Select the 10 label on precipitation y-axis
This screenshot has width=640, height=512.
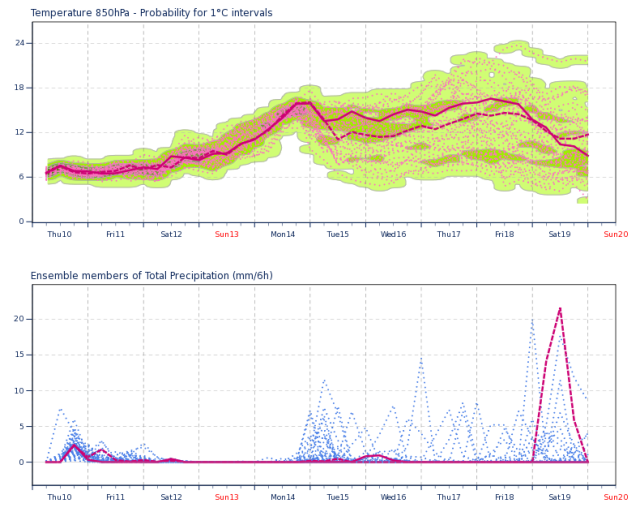20,391
